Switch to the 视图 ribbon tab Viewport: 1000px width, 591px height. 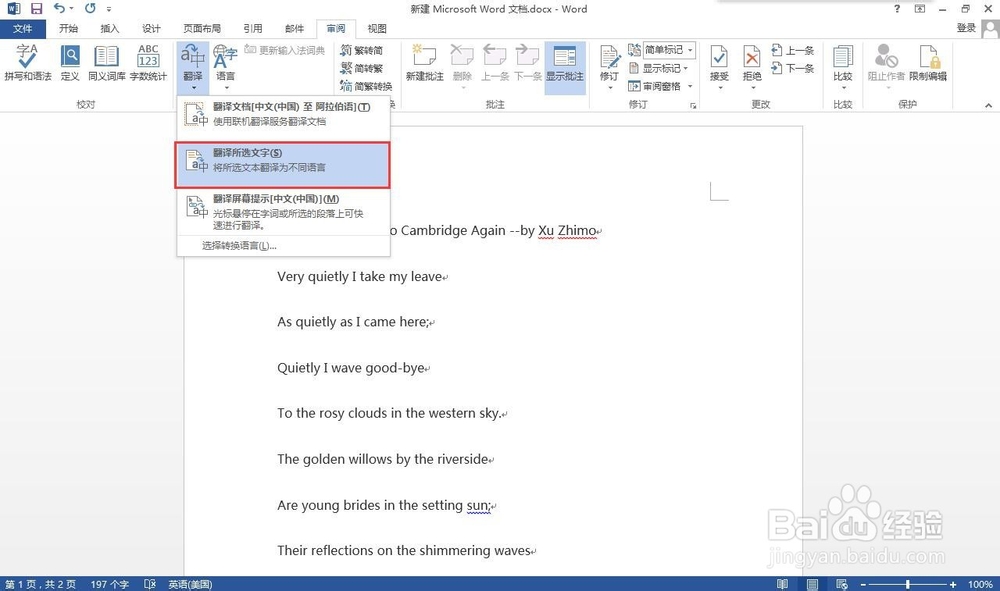pyautogui.click(x=375, y=28)
